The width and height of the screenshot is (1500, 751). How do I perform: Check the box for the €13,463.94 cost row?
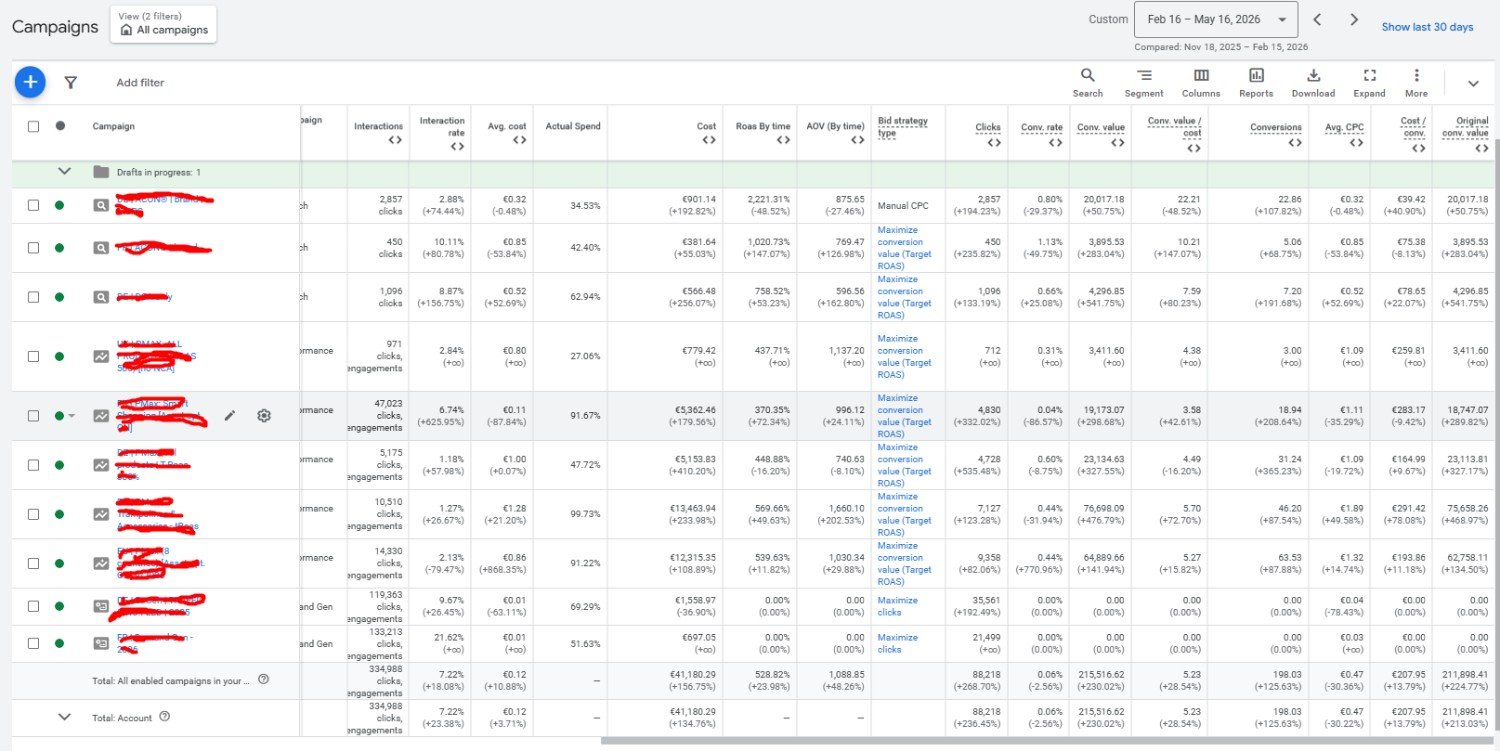point(33,514)
